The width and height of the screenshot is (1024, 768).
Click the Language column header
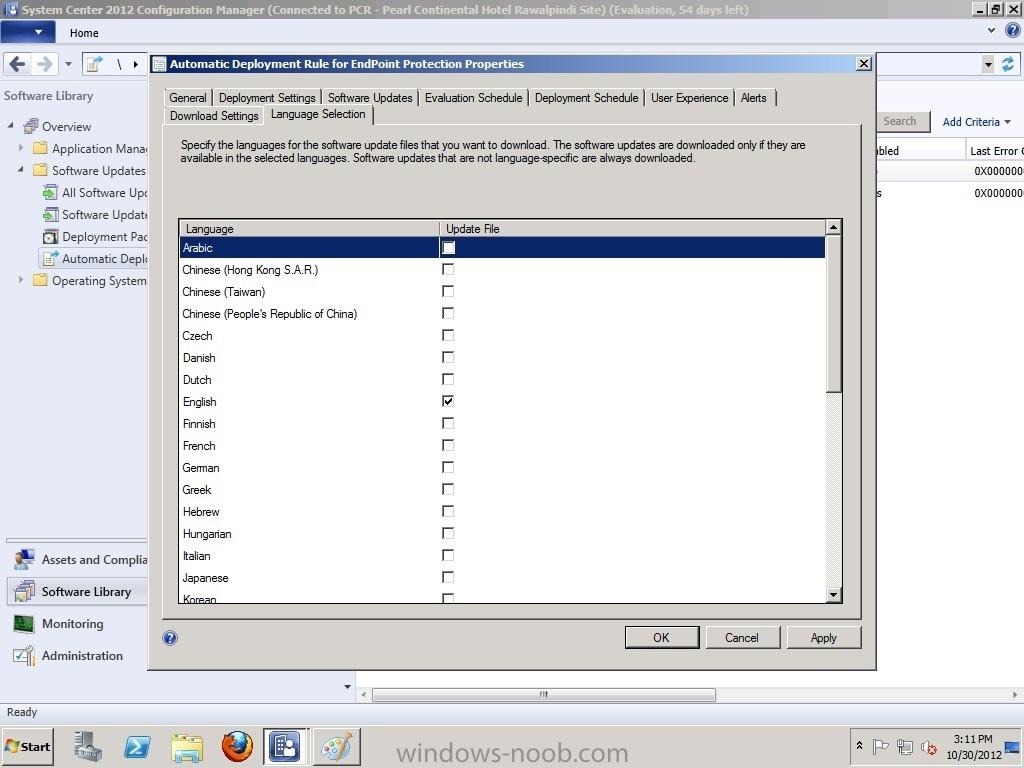click(x=309, y=229)
